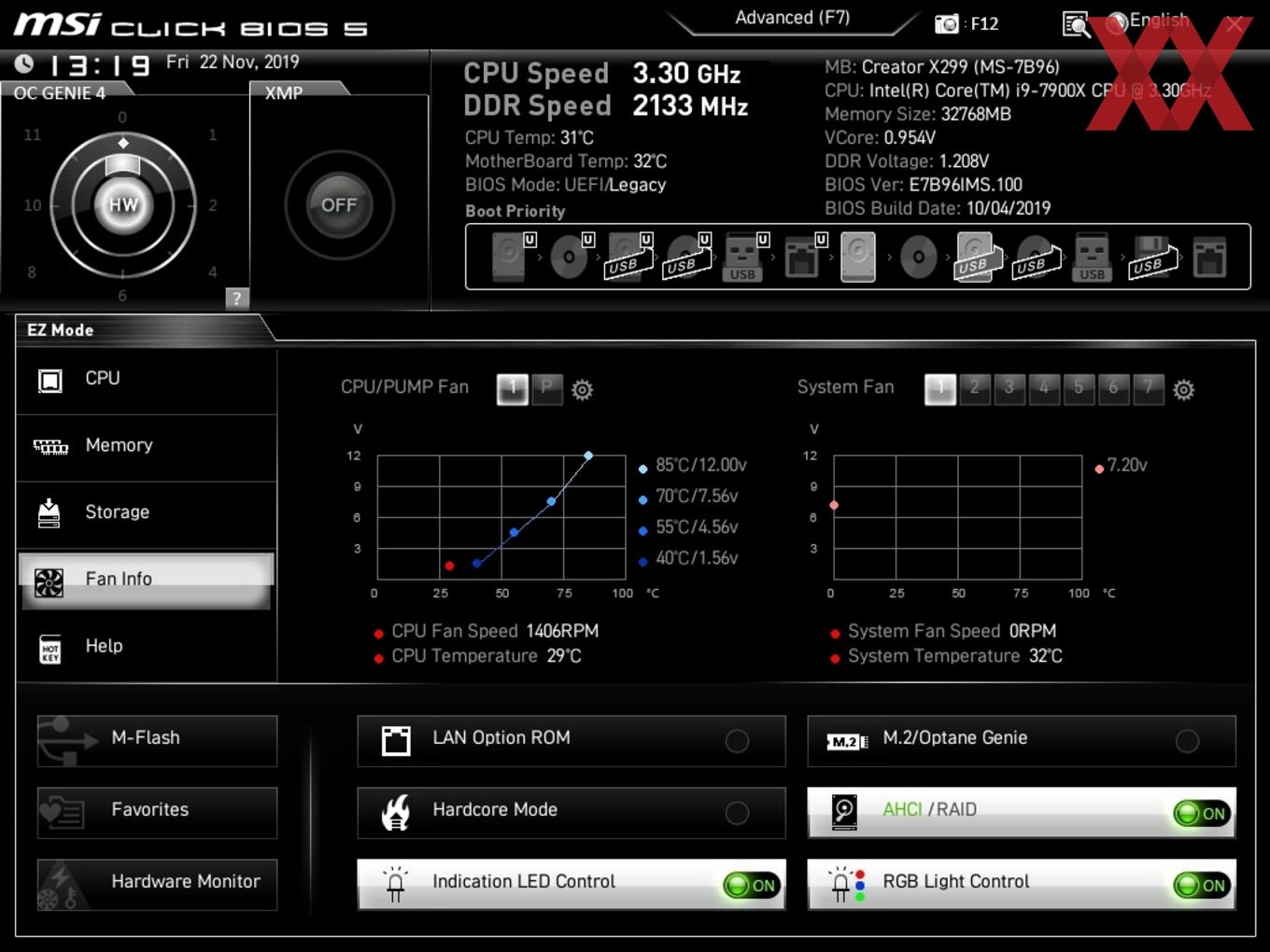Click the legacy CD/DVD boot device icon

(x=918, y=257)
